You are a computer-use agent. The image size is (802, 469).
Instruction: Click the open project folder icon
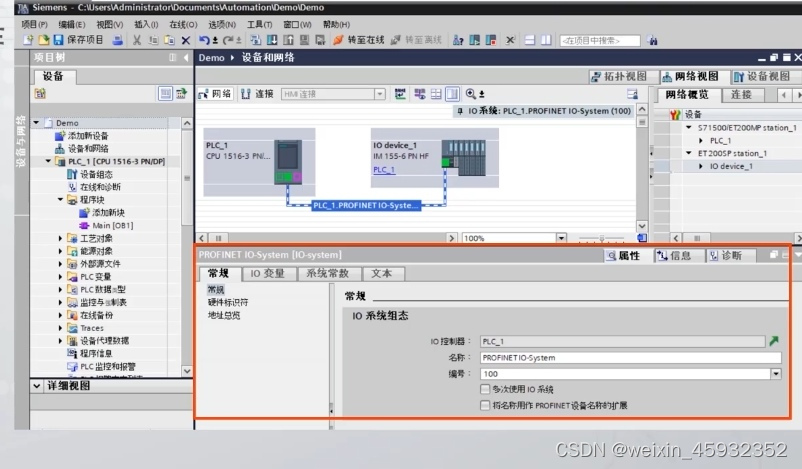click(x=43, y=40)
